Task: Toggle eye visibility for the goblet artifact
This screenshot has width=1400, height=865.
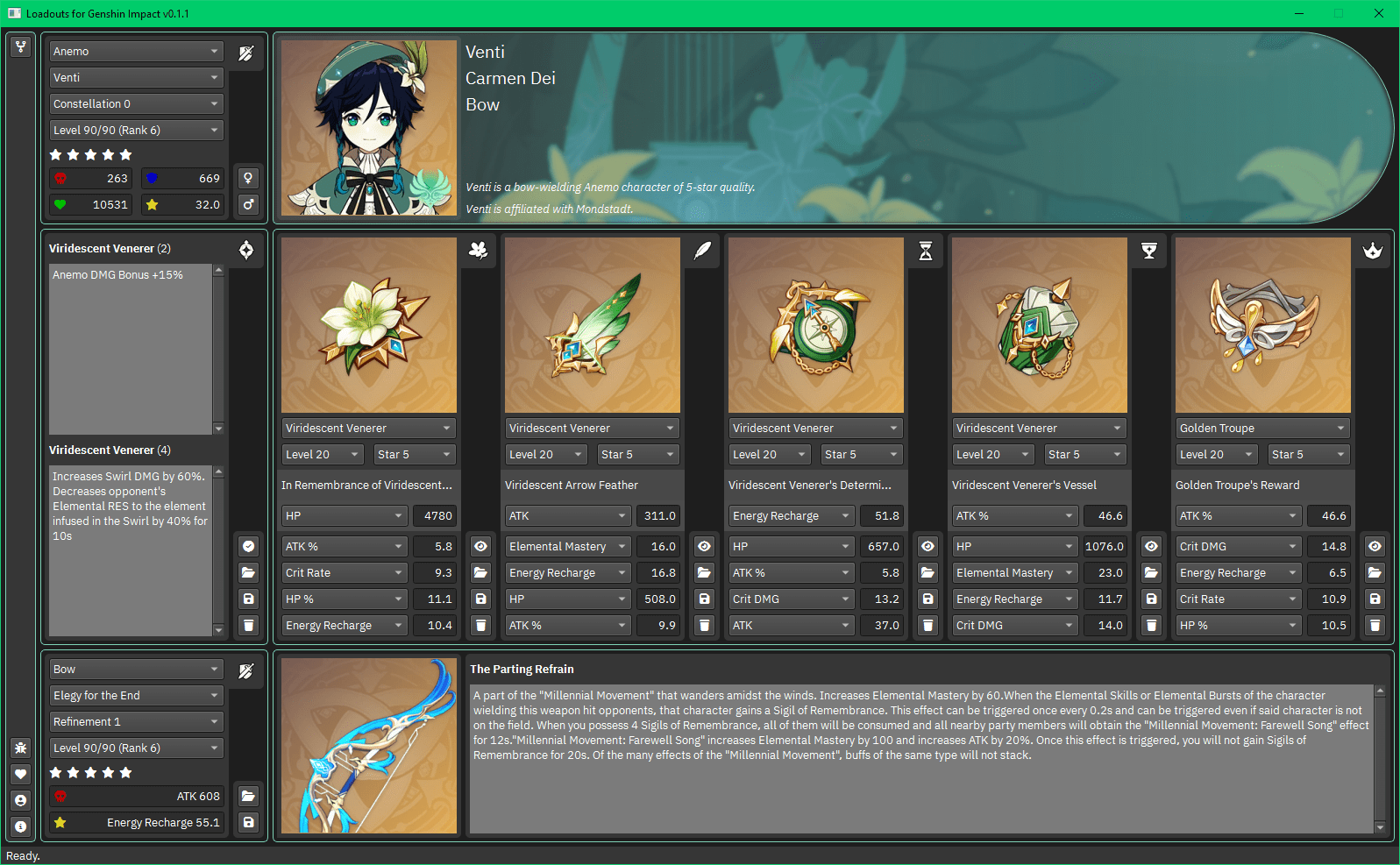Action: 1152,546
